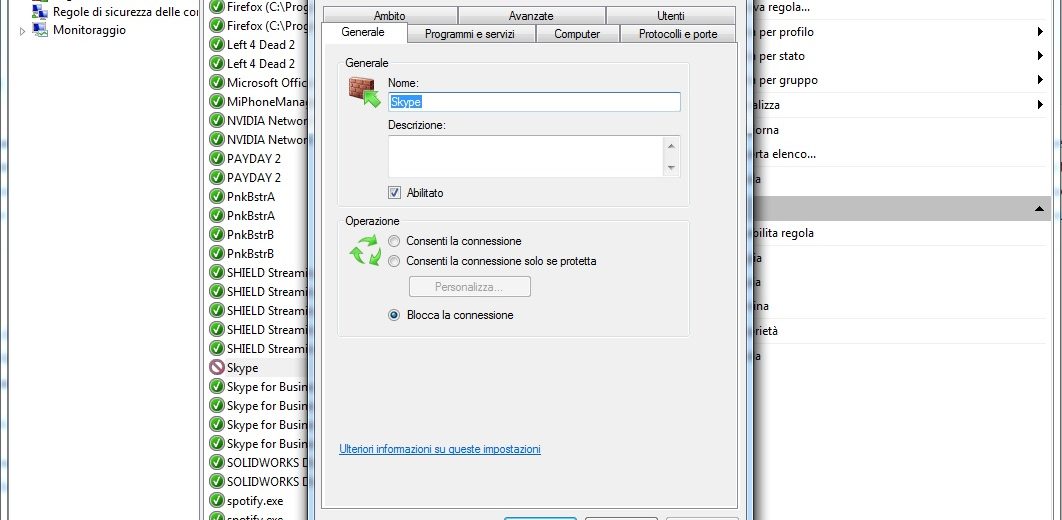
Task: Click green check icon of lower PnkBstrB rule
Action: pos(217,253)
